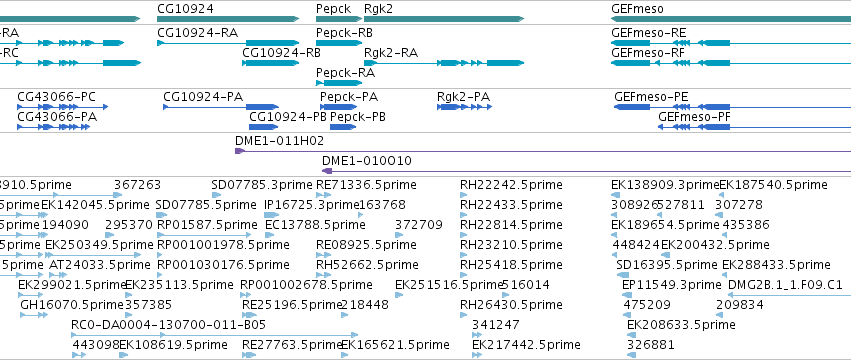Viewport: 851px width, 360px height.
Task: Click the CG10924-RA transcript glyph
Action: tap(228, 43)
